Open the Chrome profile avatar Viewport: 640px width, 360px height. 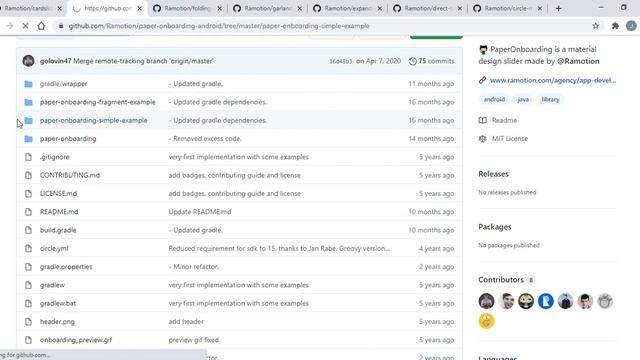click(x=631, y=26)
